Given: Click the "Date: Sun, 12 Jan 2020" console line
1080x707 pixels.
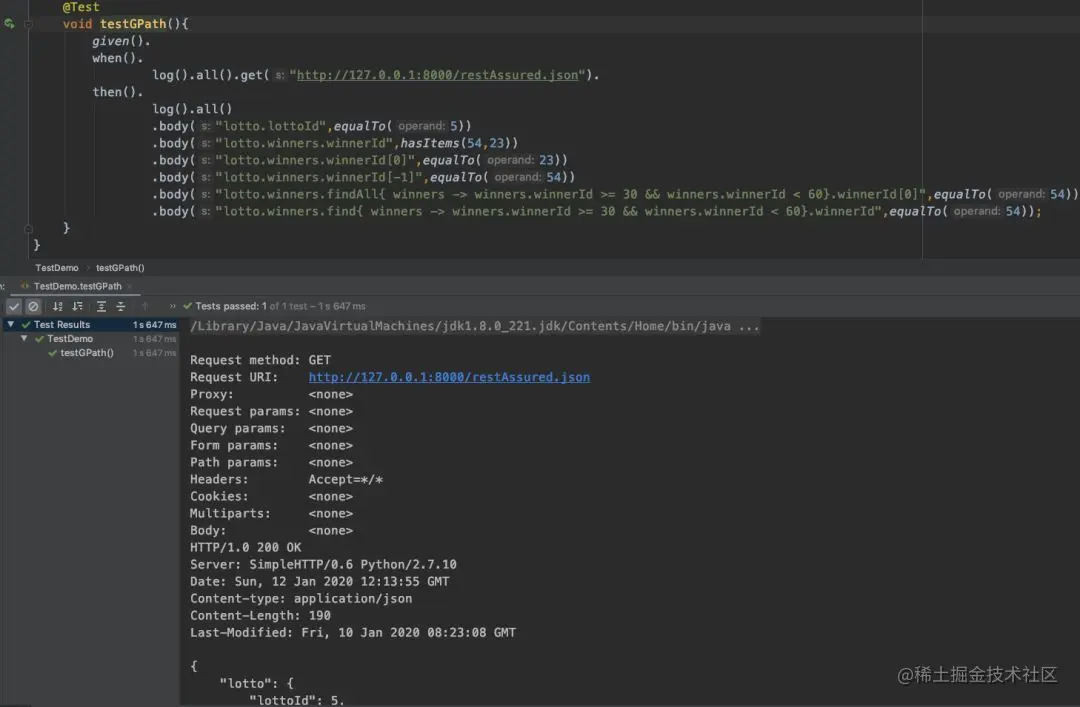Looking at the screenshot, I should tap(320, 581).
